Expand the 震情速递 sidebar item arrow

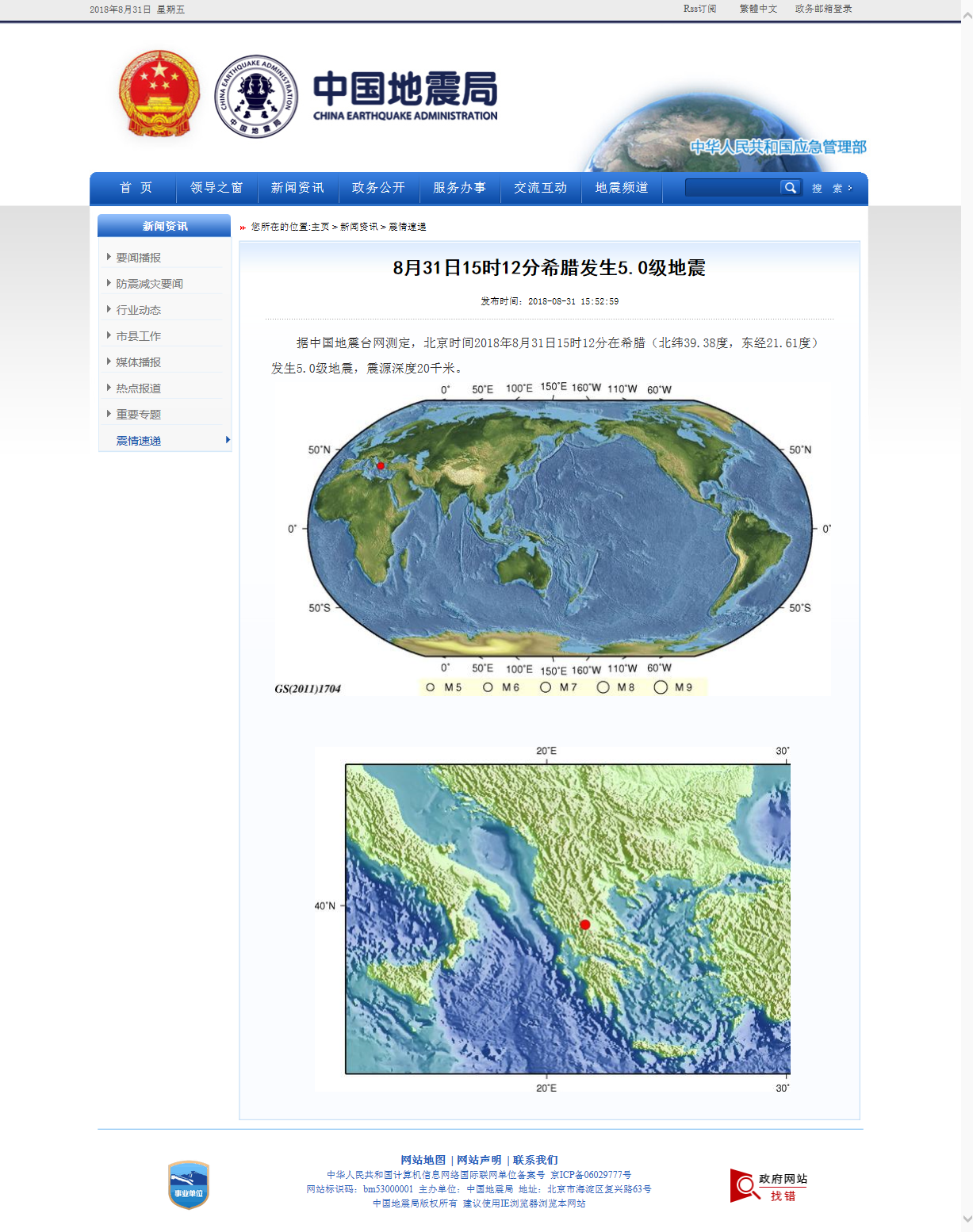pos(227,440)
